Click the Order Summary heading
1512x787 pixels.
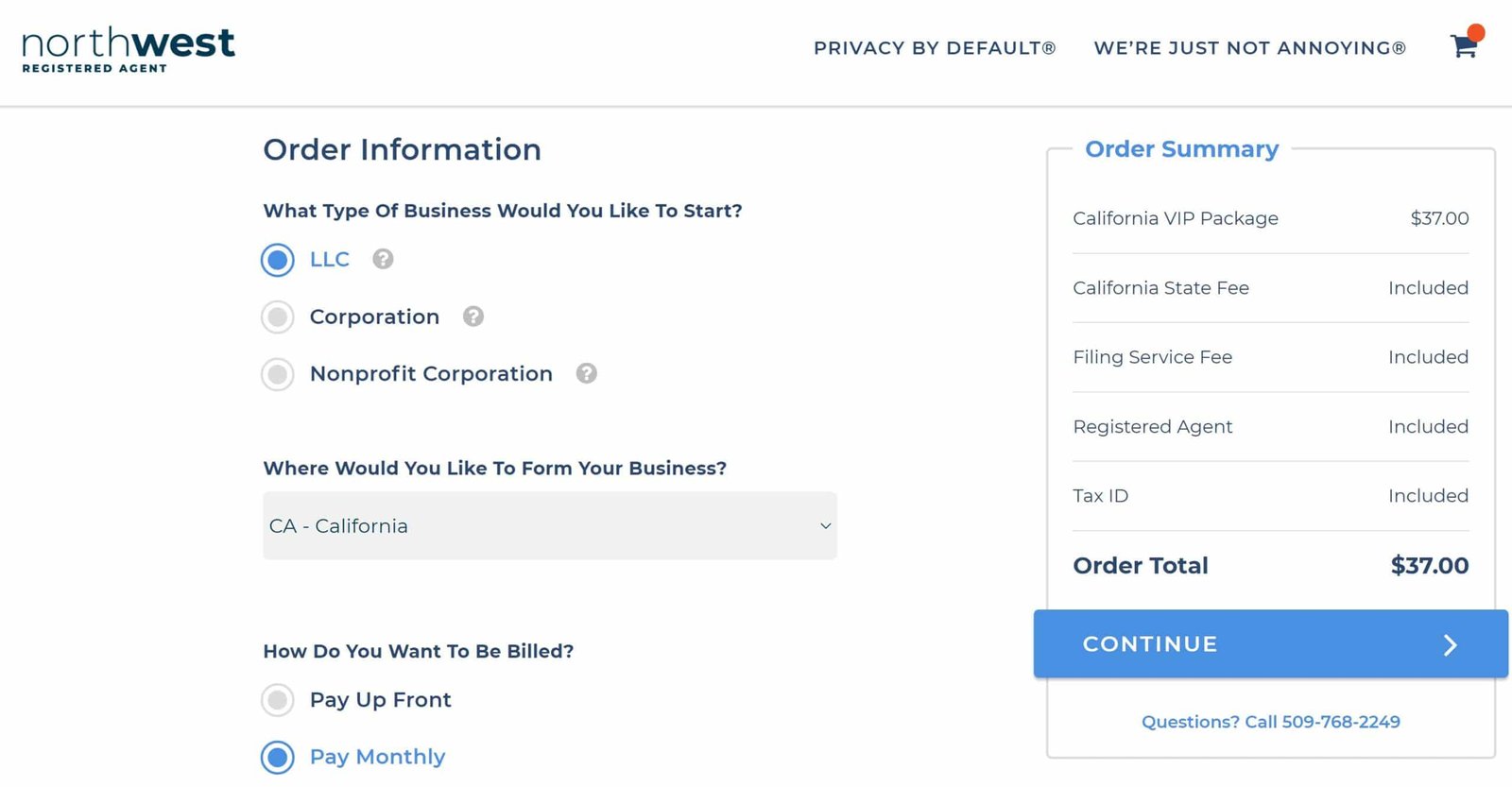1181,149
